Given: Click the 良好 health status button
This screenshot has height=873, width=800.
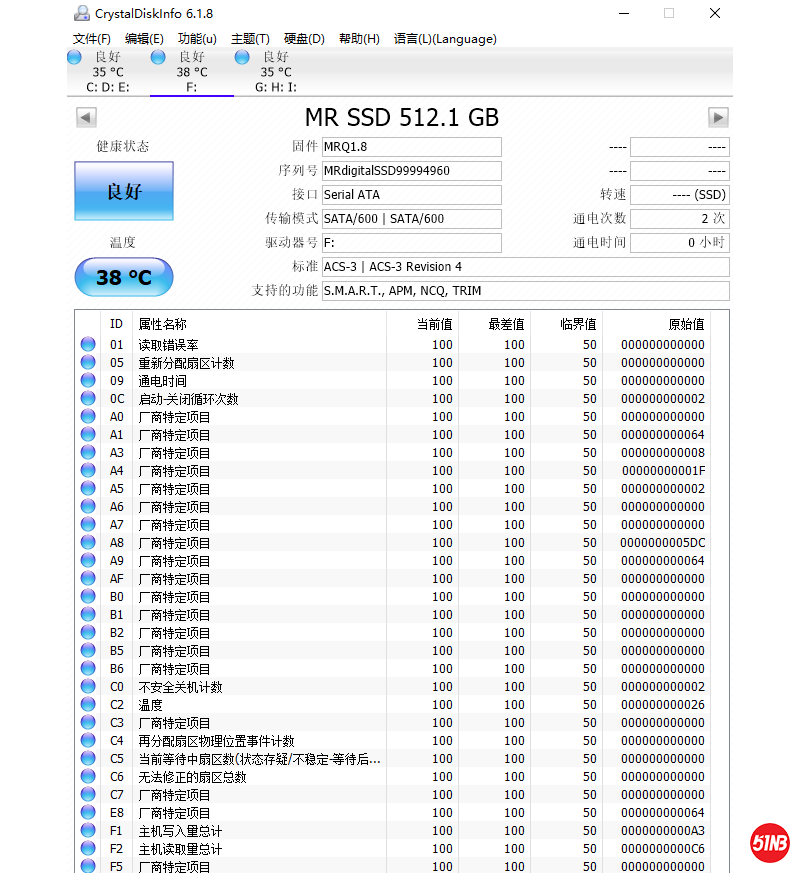Looking at the screenshot, I should (x=124, y=191).
